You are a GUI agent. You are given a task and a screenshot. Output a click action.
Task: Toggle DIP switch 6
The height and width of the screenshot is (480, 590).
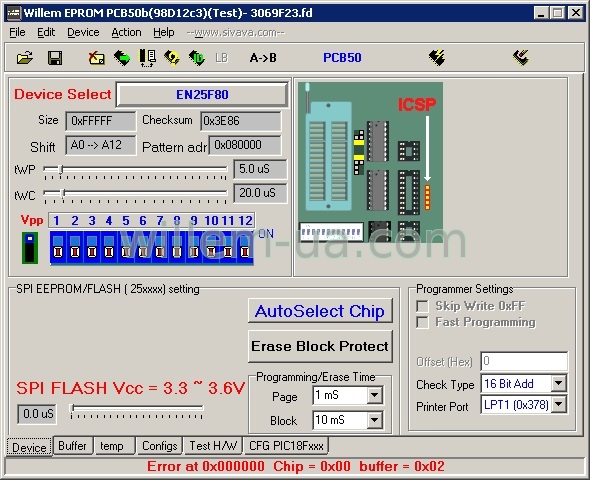(x=143, y=247)
